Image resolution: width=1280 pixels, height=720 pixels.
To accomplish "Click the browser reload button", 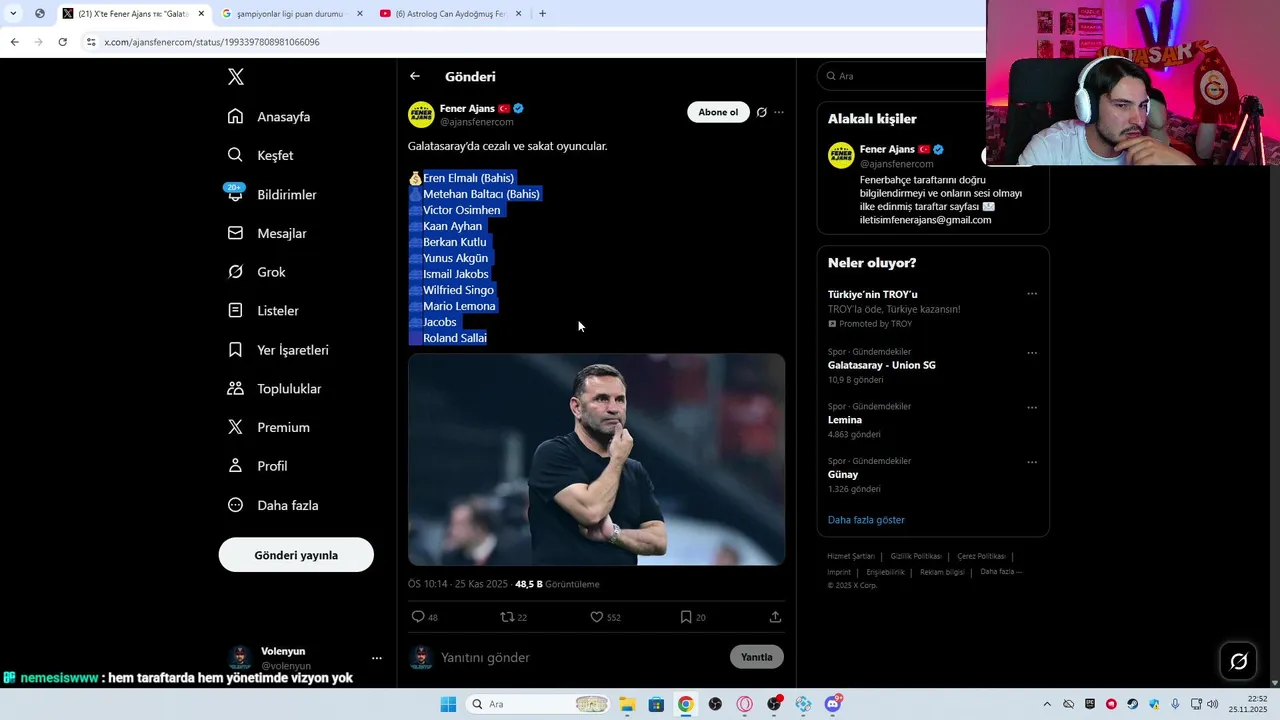I will pyautogui.click(x=62, y=42).
